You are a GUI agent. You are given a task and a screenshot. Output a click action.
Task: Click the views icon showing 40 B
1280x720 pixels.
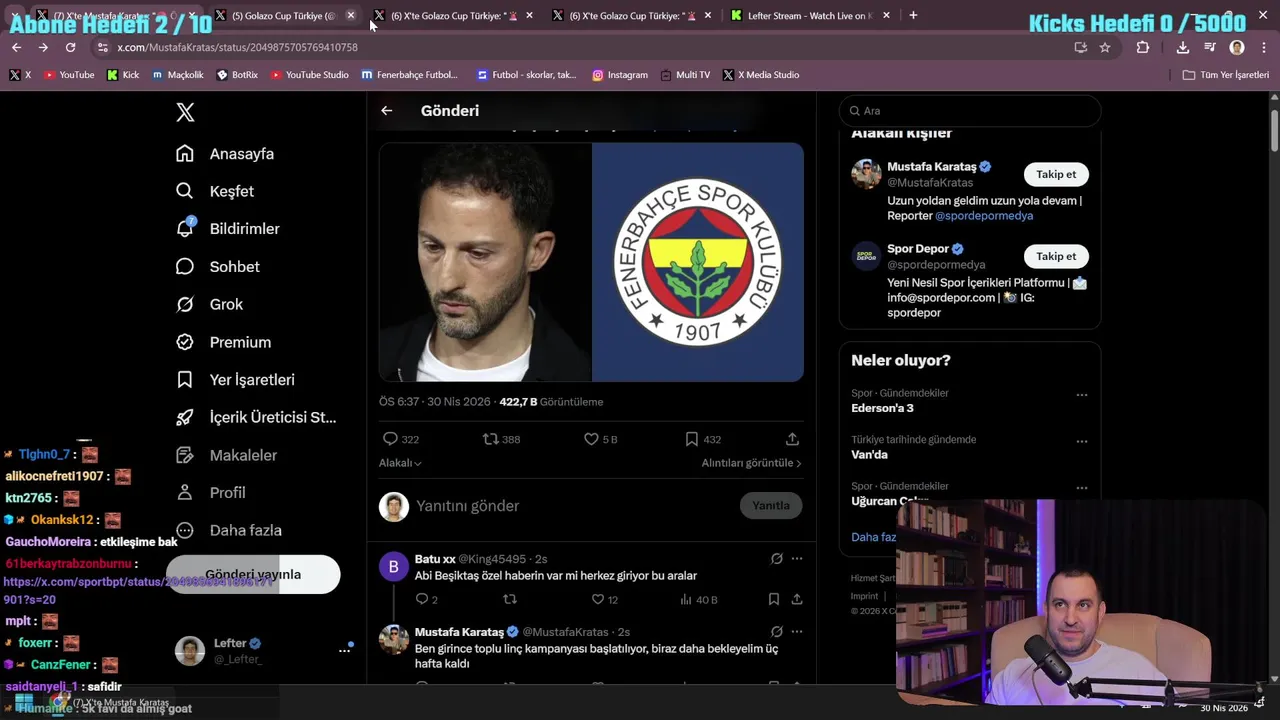686,599
